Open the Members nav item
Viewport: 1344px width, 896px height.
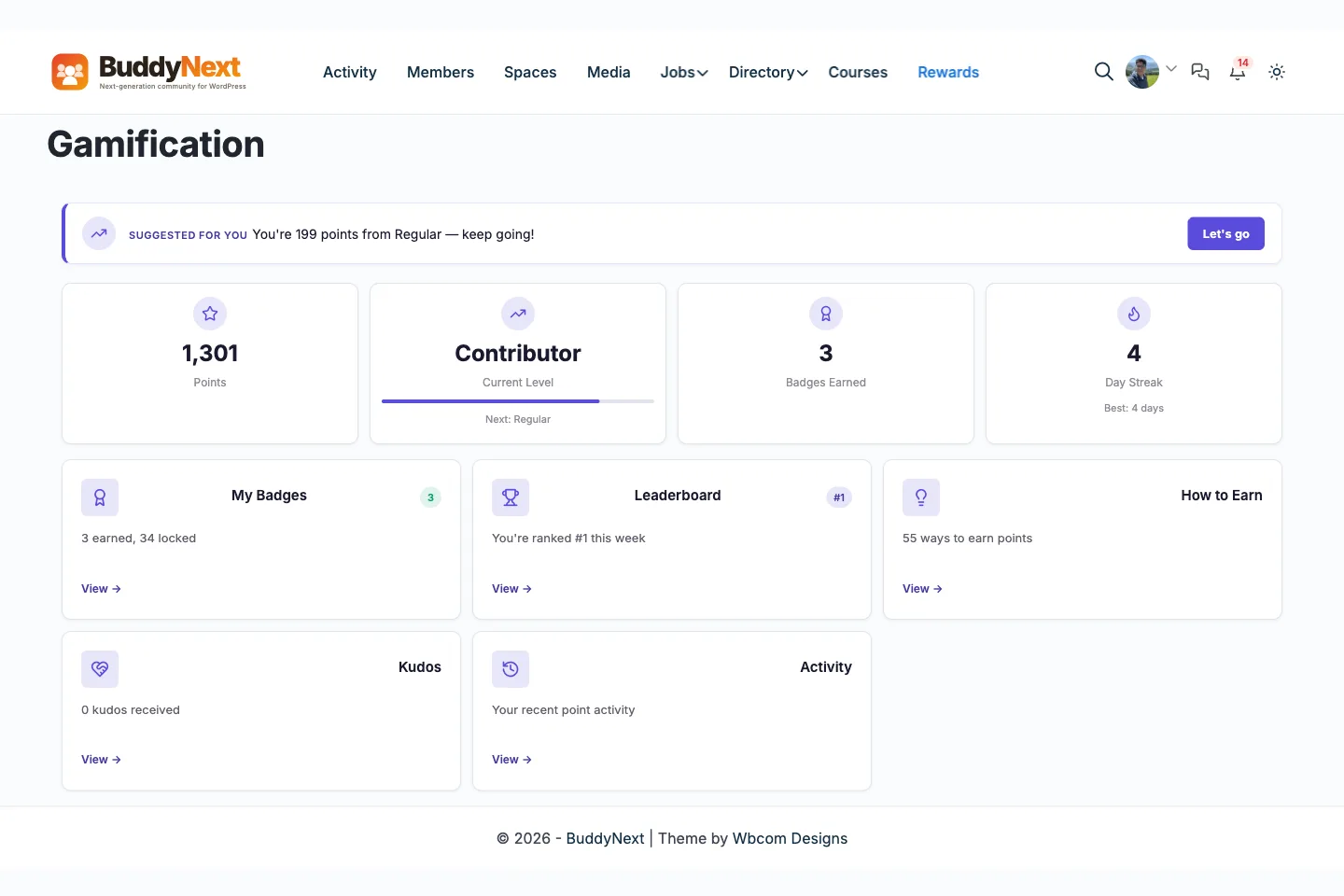coord(441,72)
